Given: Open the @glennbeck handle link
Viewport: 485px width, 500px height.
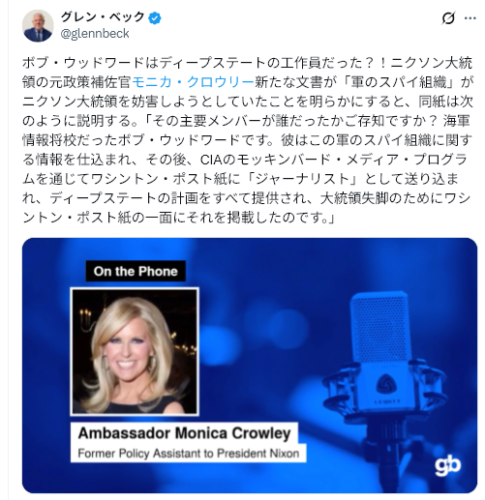Looking at the screenshot, I should tap(95, 34).
